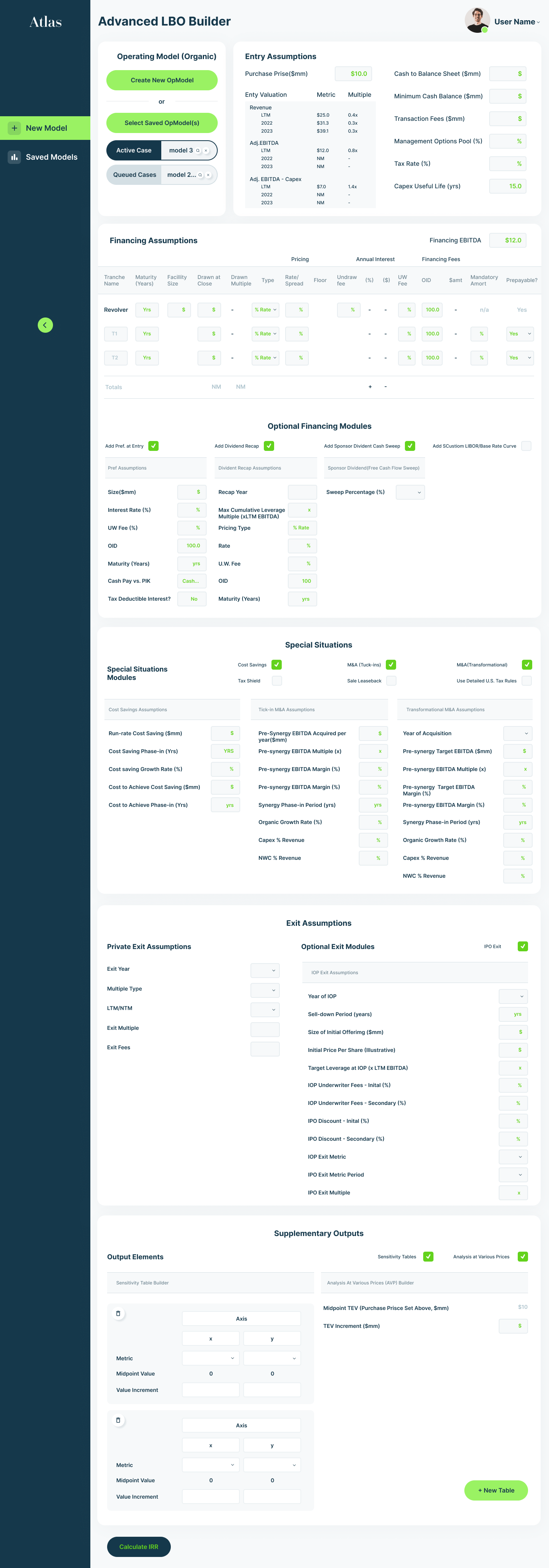Delete the second sensitivity table

[118, 1419]
